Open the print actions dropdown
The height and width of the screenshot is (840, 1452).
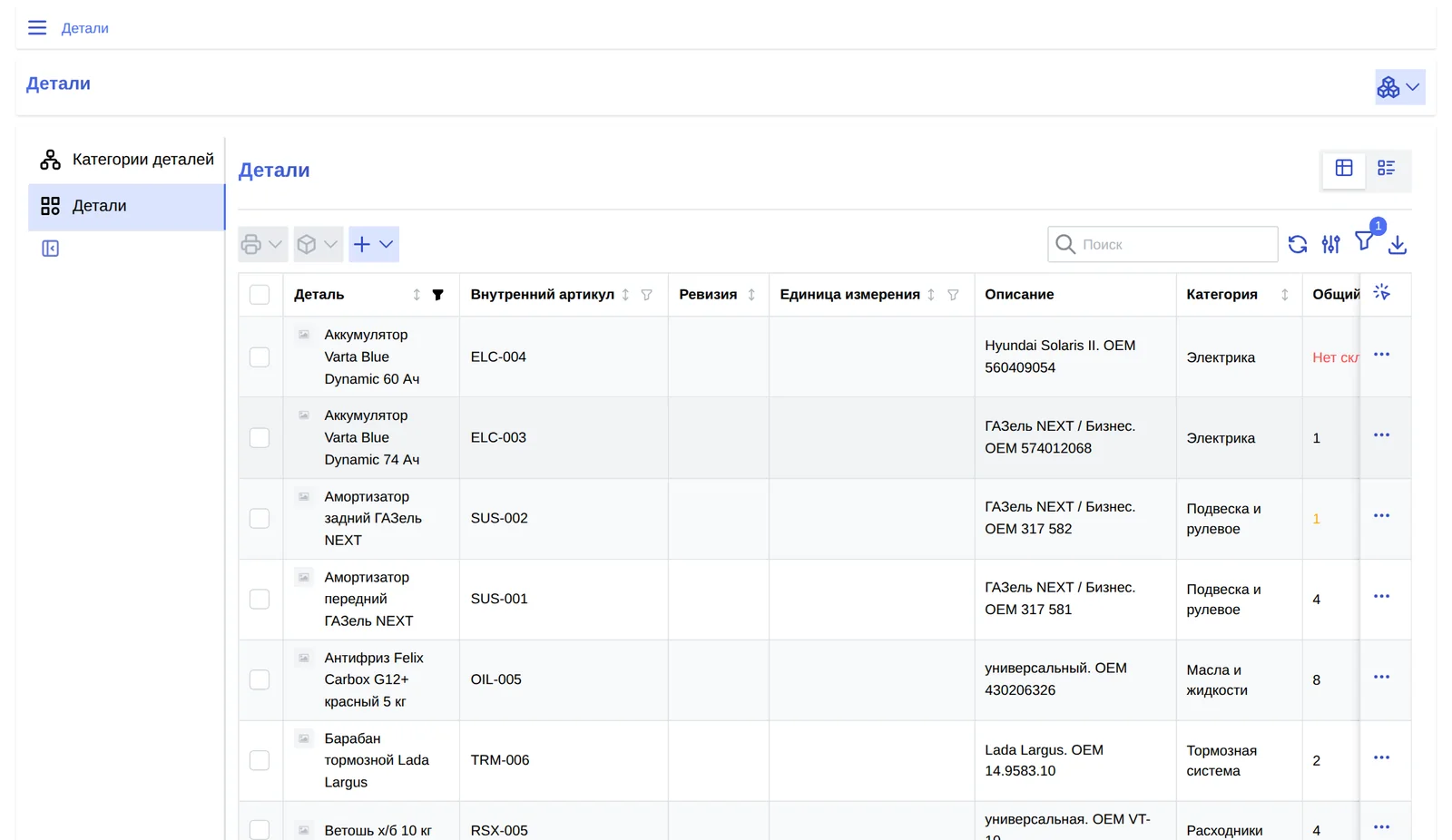tap(263, 244)
